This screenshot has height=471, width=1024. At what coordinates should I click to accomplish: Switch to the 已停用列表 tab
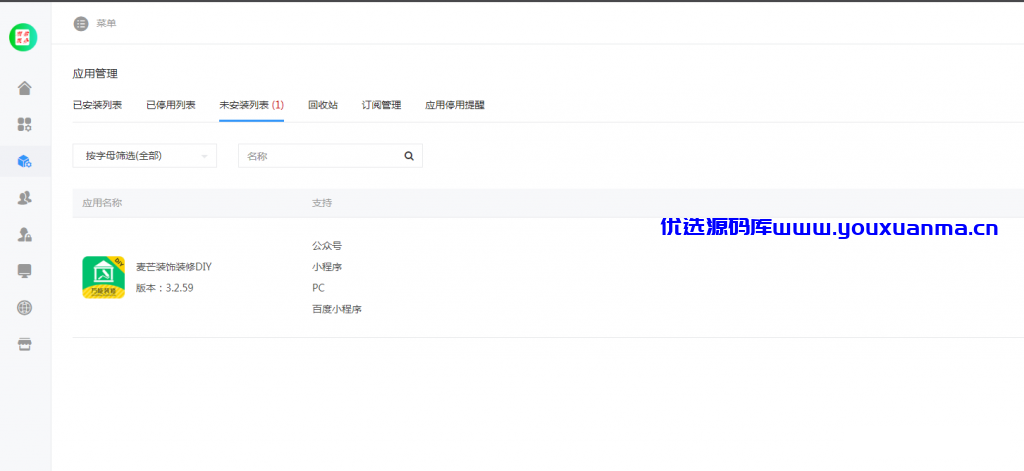(170, 105)
